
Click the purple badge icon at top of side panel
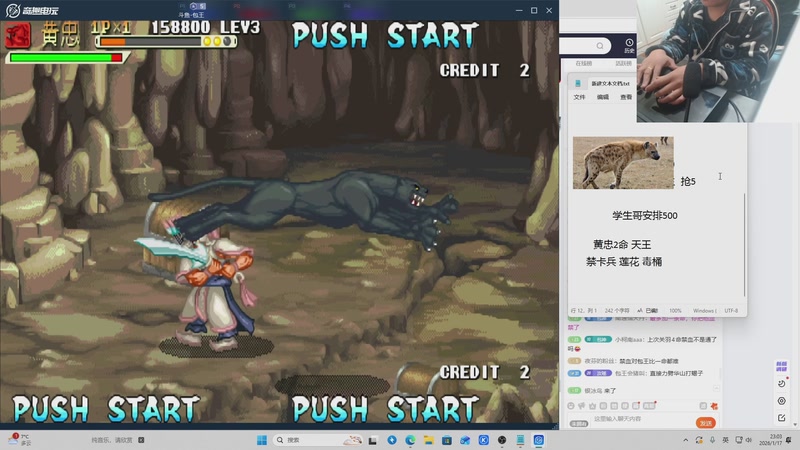click(x=782, y=366)
